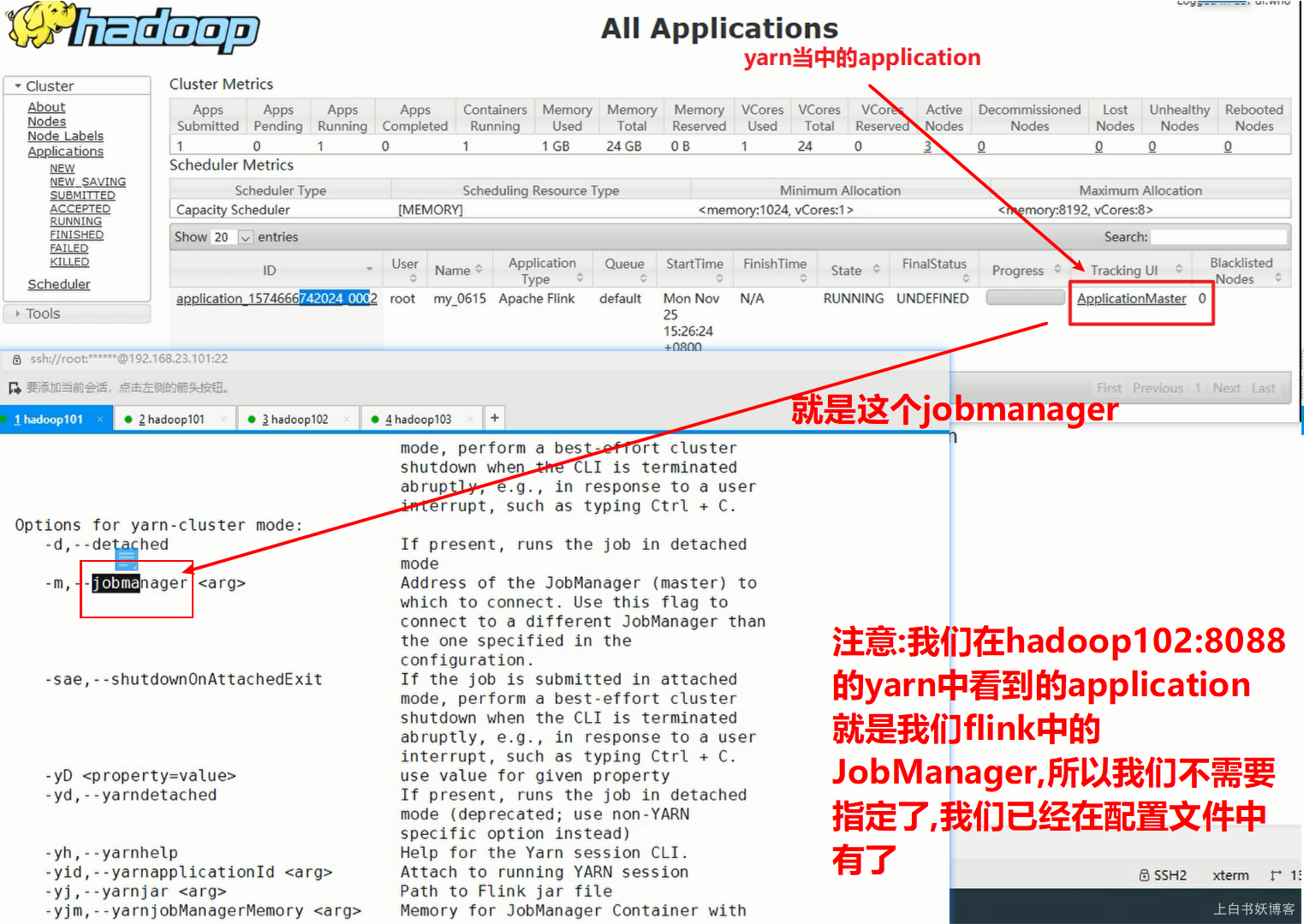Filter applications by SUBMITTED state
The height and width of the screenshot is (924, 1304).
click(x=82, y=195)
